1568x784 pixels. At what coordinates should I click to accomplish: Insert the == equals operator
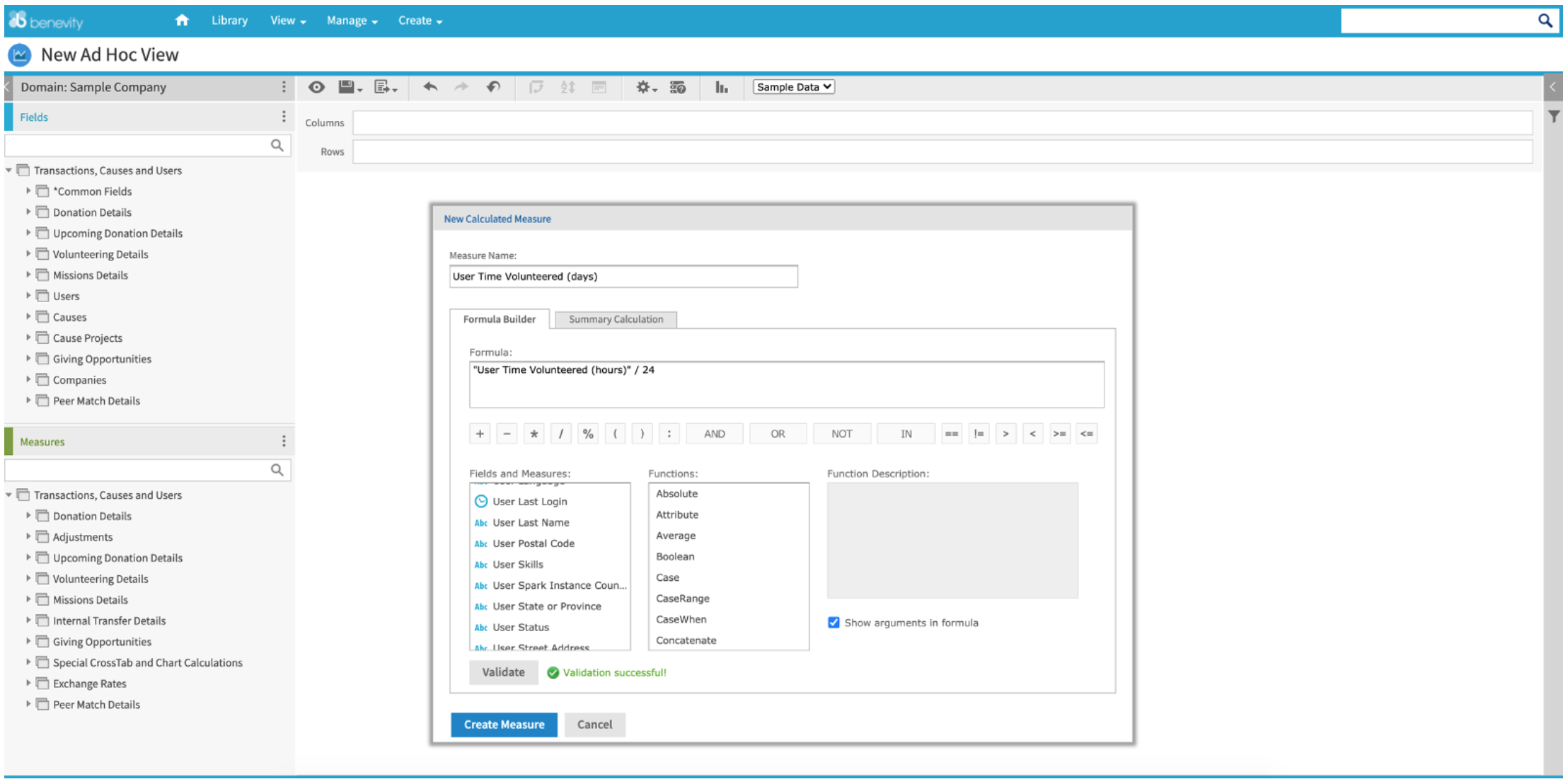[952, 434]
